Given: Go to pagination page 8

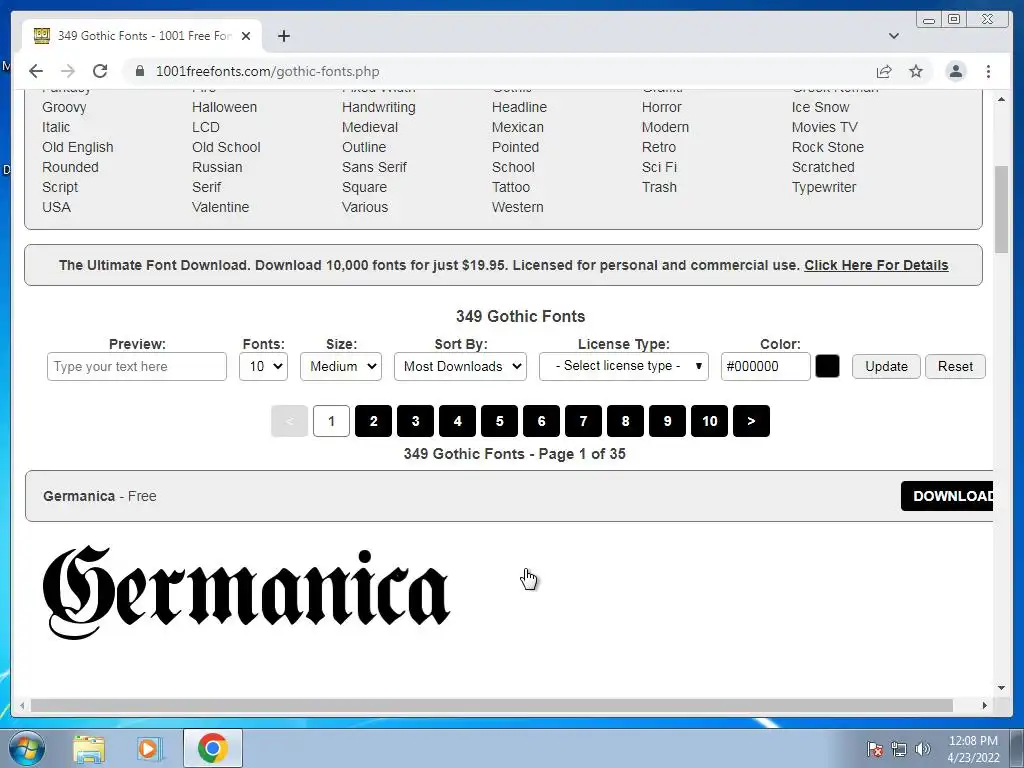Looking at the screenshot, I should (626, 421).
